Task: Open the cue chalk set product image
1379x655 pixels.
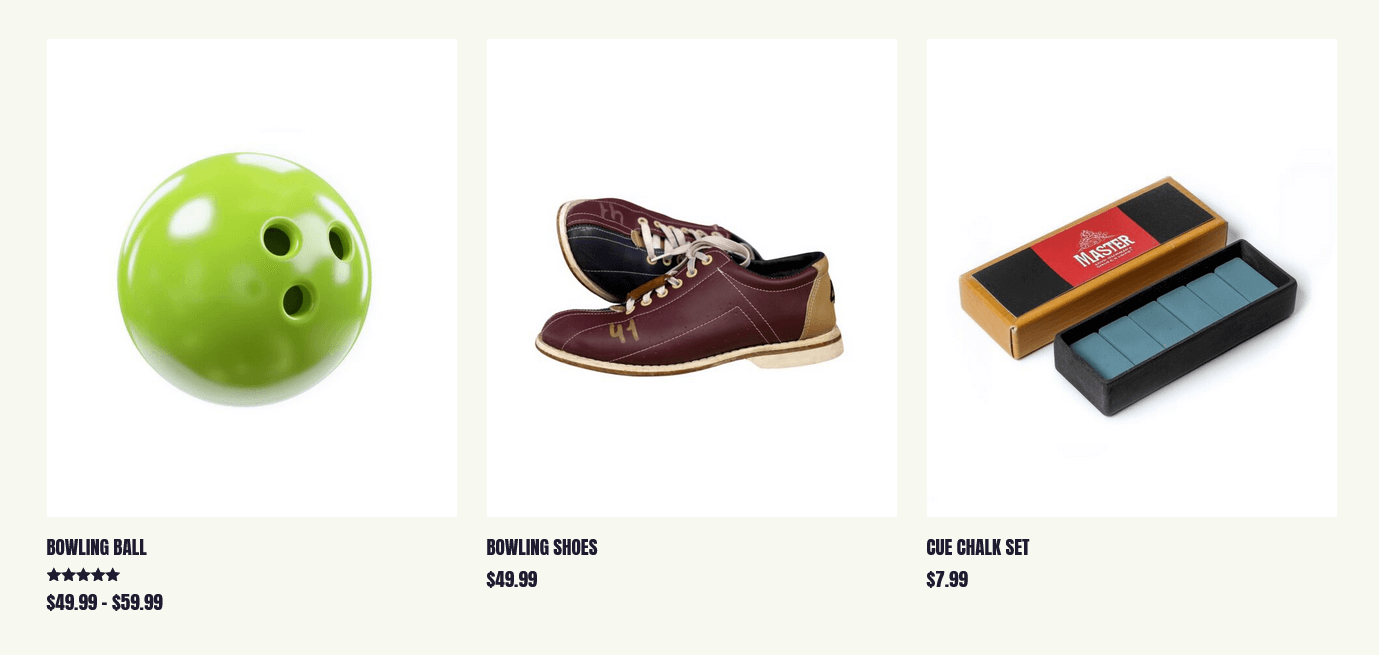Action: pyautogui.click(x=1132, y=278)
